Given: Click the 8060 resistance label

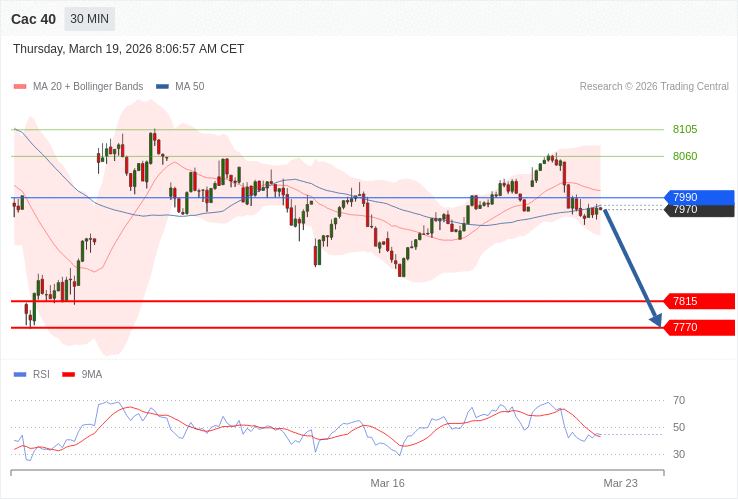Looking at the screenshot, I should [685, 156].
